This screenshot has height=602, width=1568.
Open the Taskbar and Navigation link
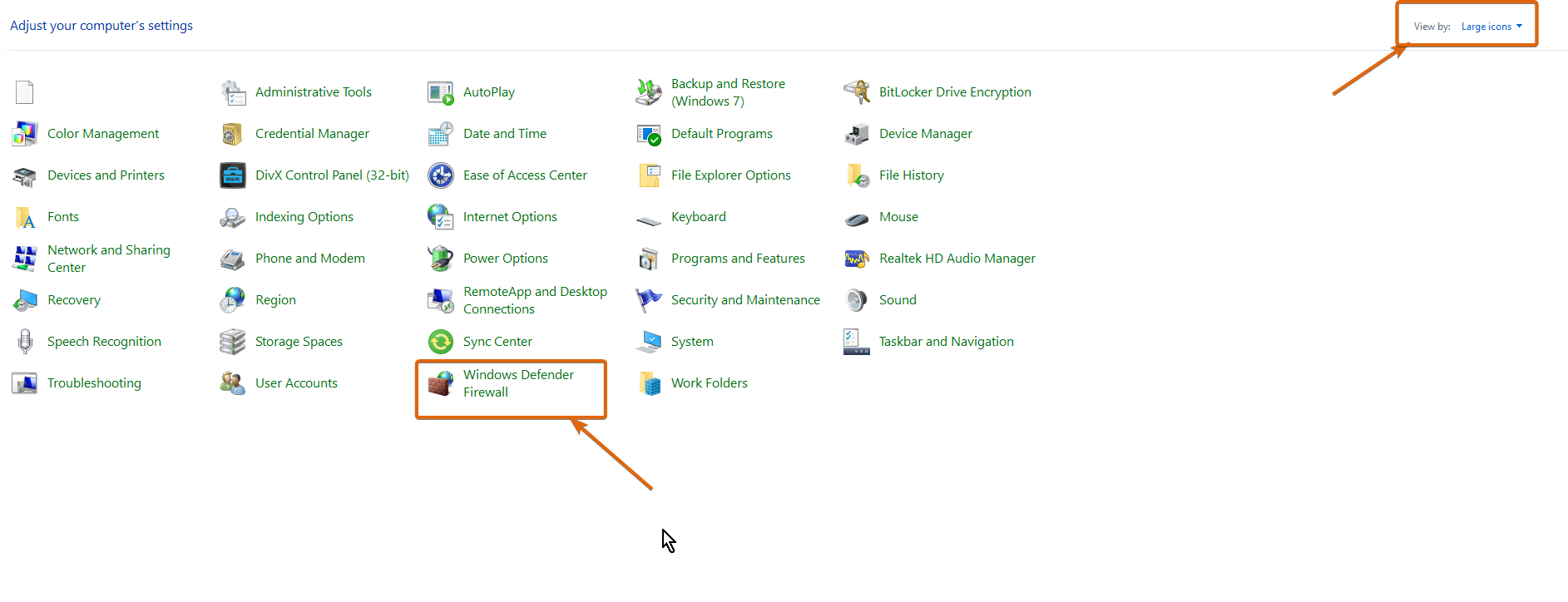tap(947, 342)
